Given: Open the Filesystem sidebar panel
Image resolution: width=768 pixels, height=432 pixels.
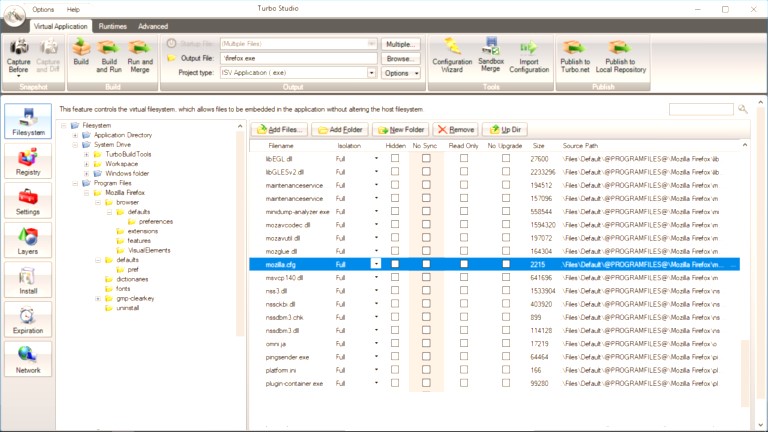Looking at the screenshot, I should [x=28, y=121].
